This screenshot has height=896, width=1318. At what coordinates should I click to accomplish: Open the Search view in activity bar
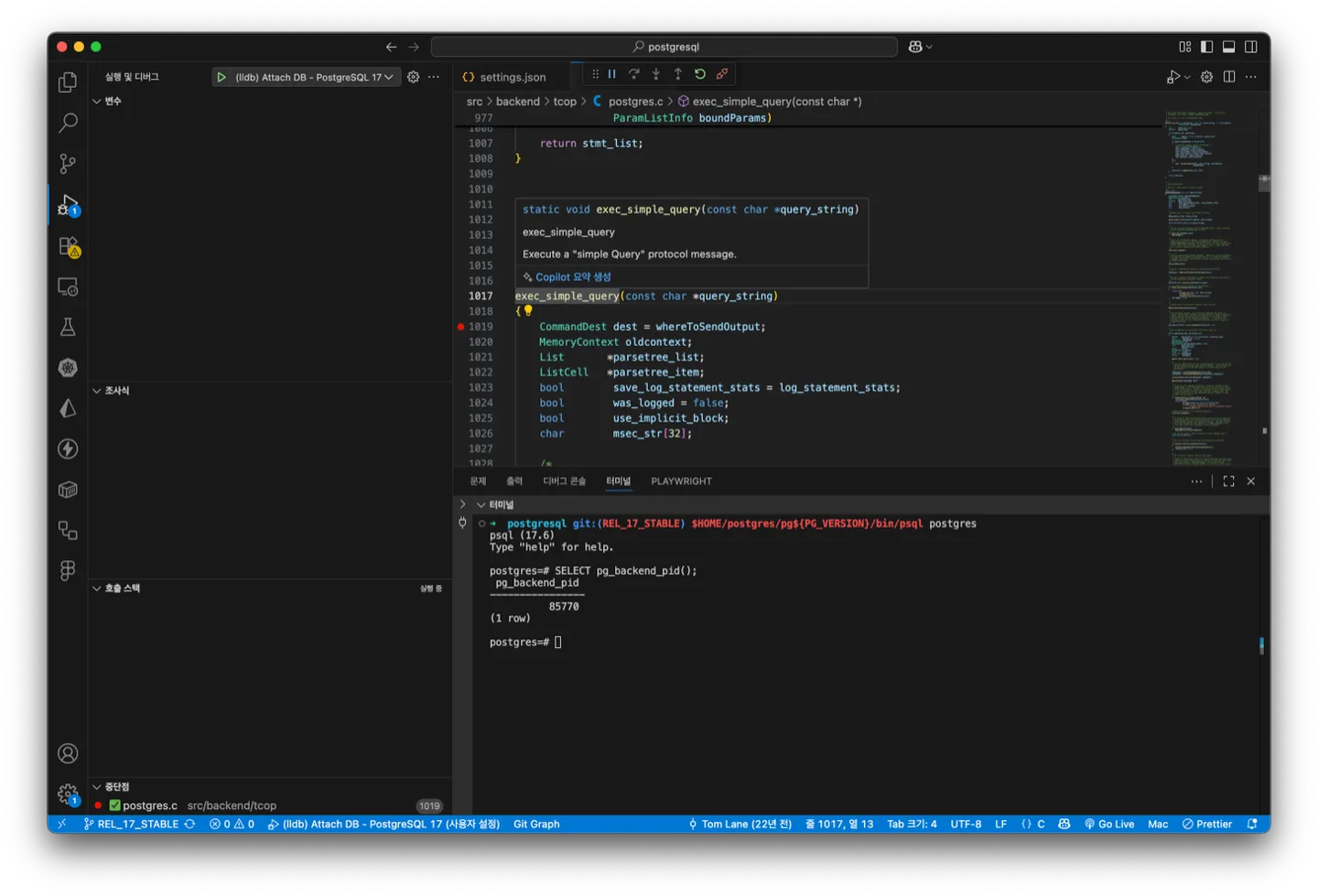pos(68,123)
